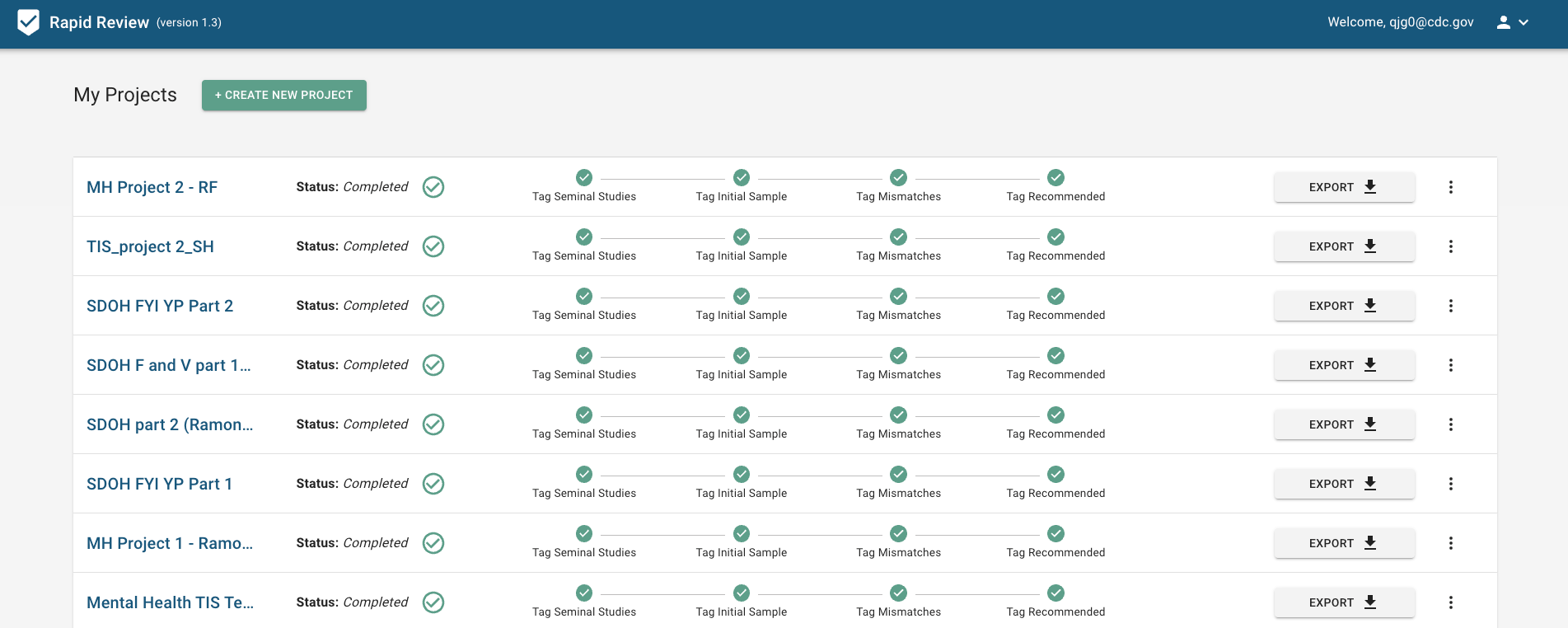
Task: Select Tag Seminal Studies step of Mental Health TIS Te
Action: (584, 602)
